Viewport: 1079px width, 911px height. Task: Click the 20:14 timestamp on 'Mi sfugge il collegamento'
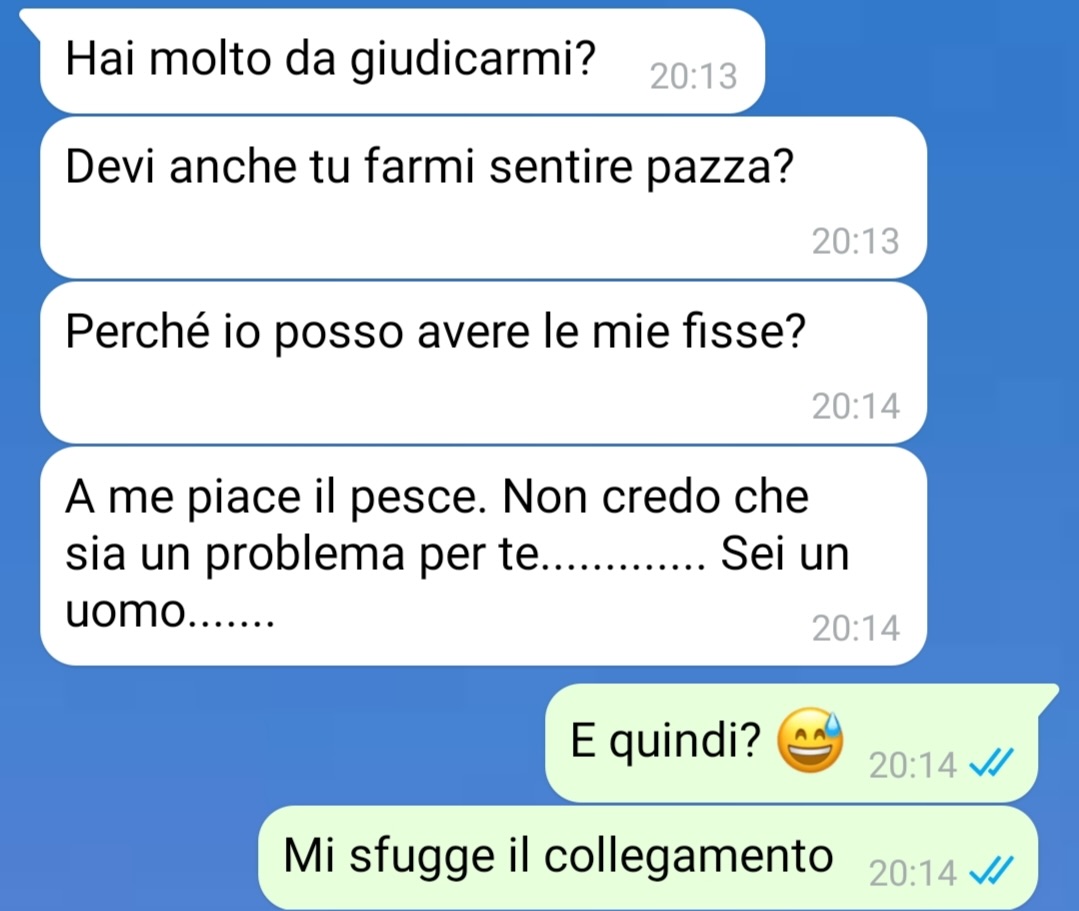click(912, 874)
